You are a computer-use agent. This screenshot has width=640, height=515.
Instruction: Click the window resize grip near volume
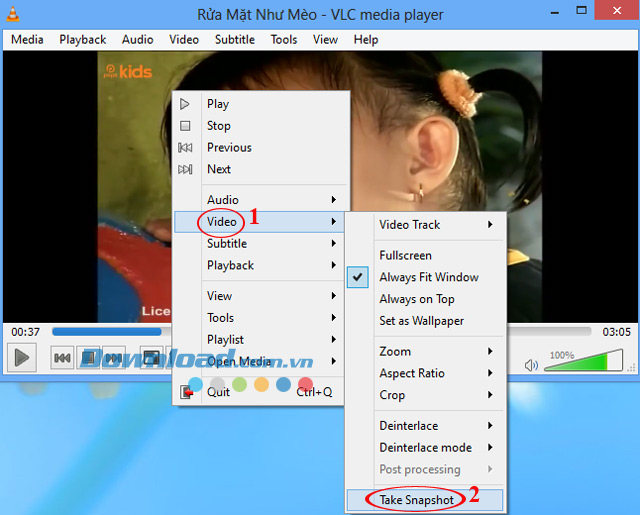tap(631, 368)
